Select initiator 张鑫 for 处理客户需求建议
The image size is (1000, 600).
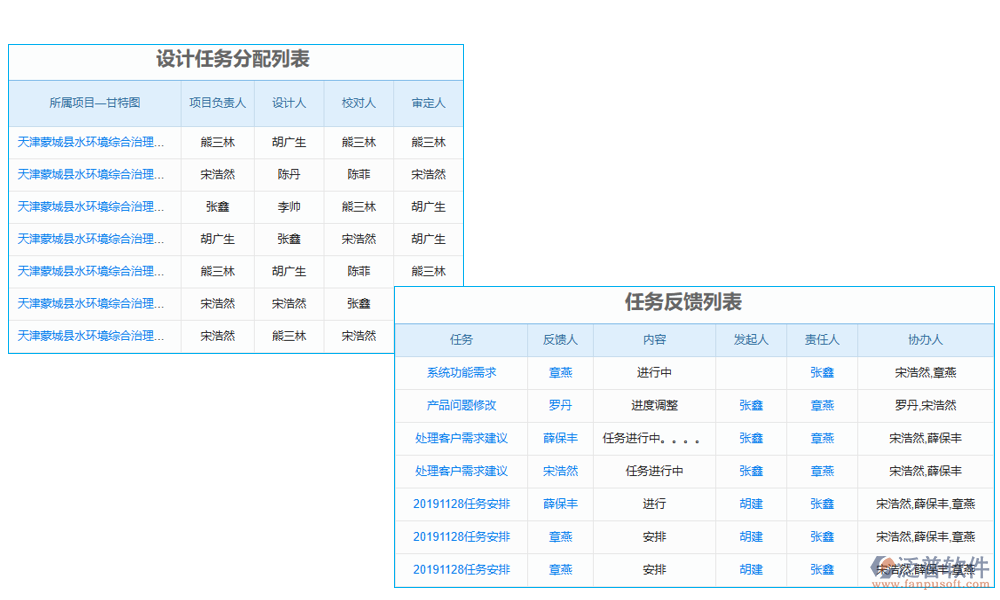pyautogui.click(x=750, y=438)
